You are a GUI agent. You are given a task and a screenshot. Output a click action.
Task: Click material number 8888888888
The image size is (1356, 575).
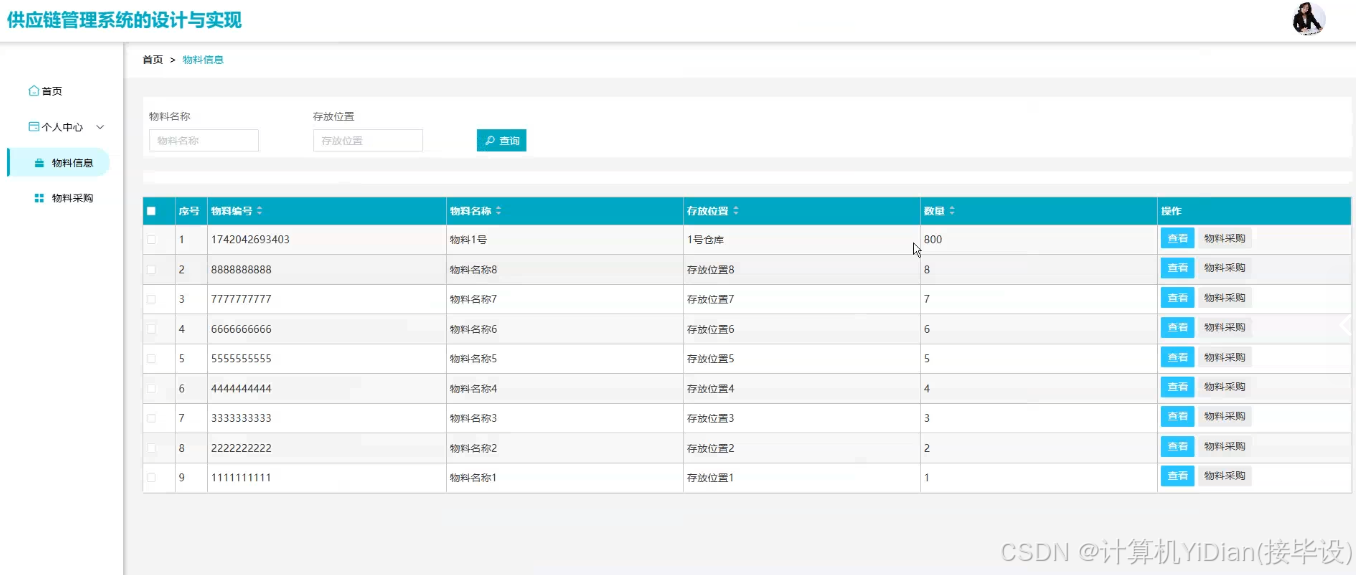click(x=241, y=270)
